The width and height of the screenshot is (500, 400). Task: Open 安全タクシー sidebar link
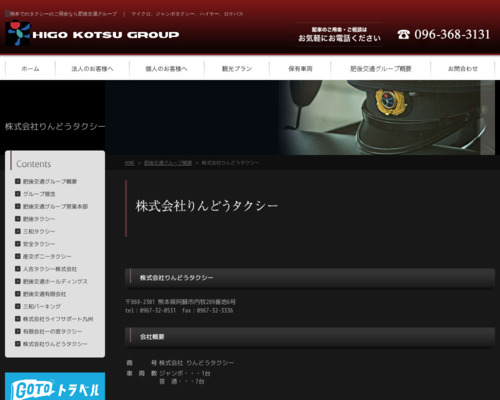pyautogui.click(x=39, y=244)
